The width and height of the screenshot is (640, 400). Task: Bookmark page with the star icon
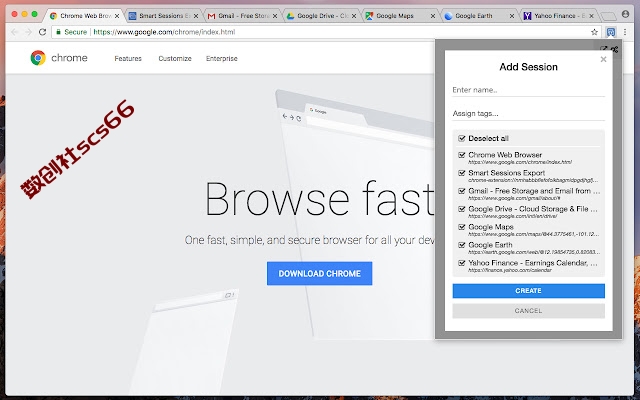click(x=594, y=32)
